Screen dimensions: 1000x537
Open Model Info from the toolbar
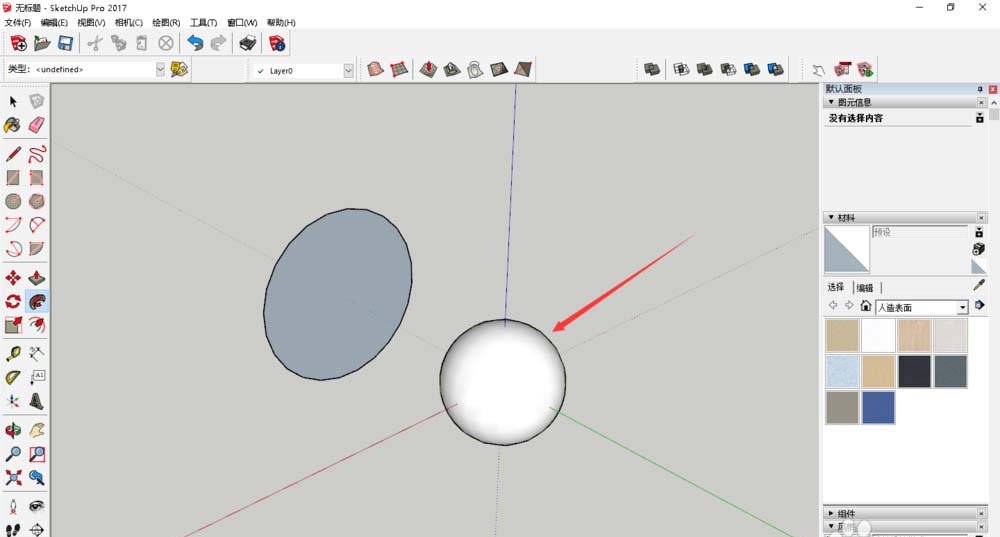point(277,43)
